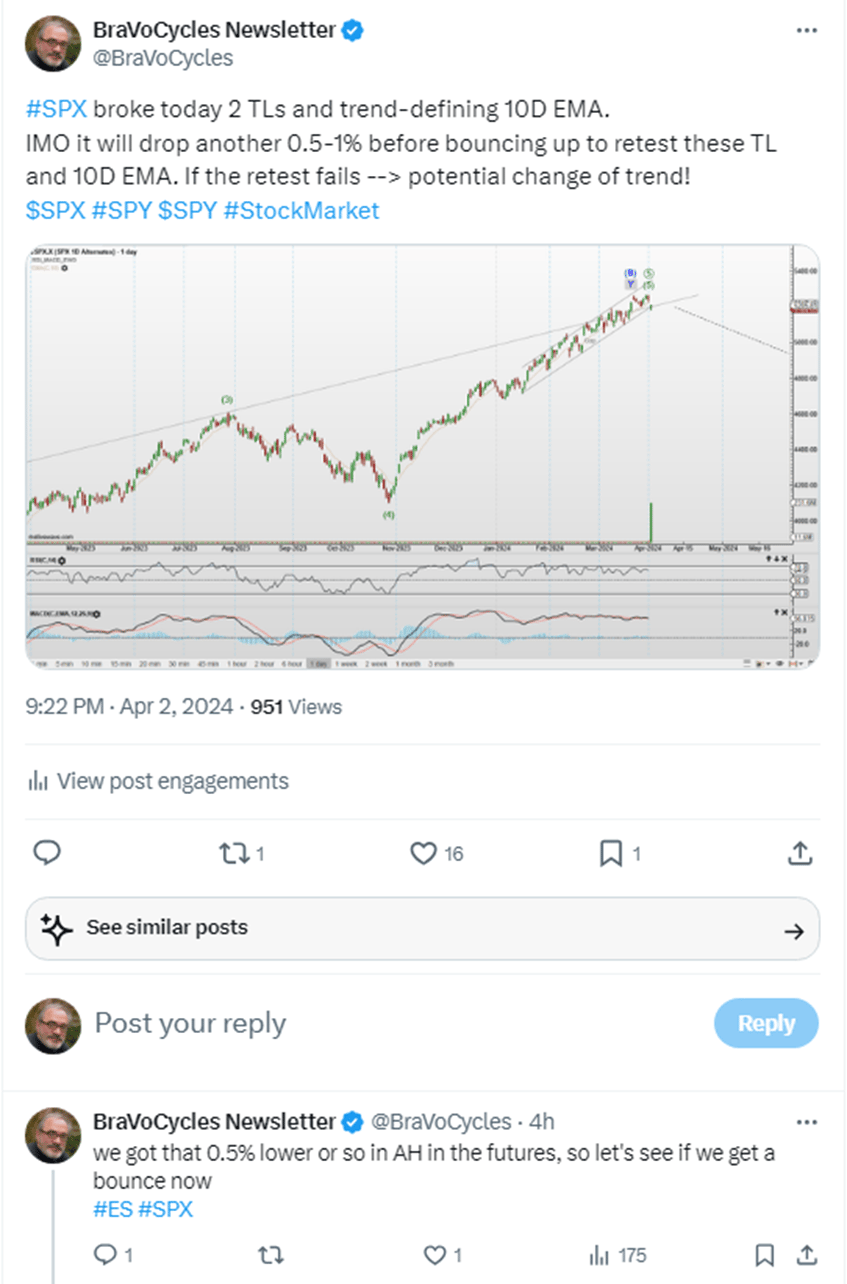Open #SPX hashtag at start of post
The height and width of the screenshot is (1284, 847).
(59, 108)
